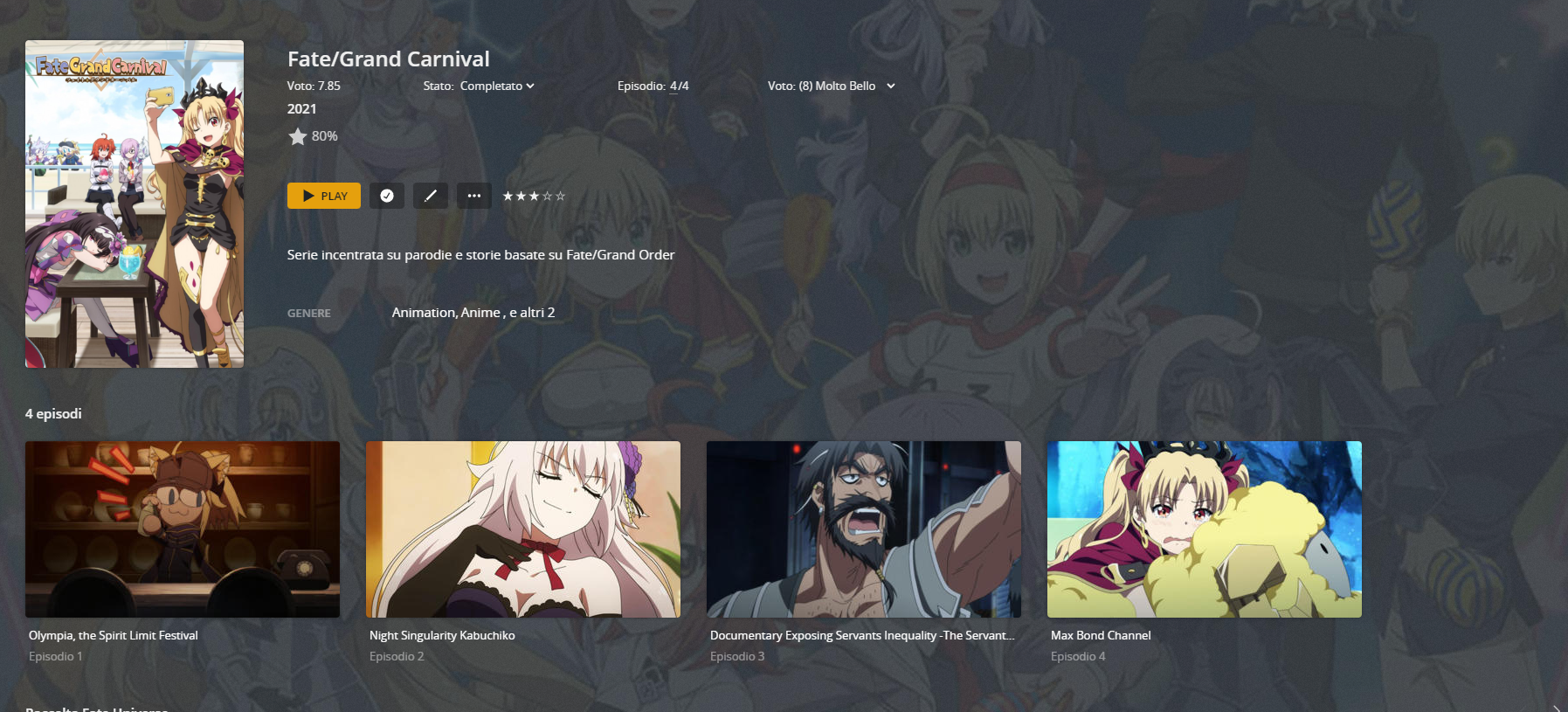Click the Max Bond Channel title text
1568x712 pixels.
[1101, 635]
